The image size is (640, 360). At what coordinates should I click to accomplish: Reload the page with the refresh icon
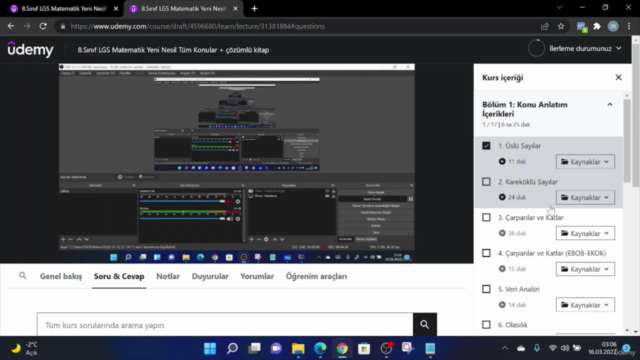click(43, 26)
